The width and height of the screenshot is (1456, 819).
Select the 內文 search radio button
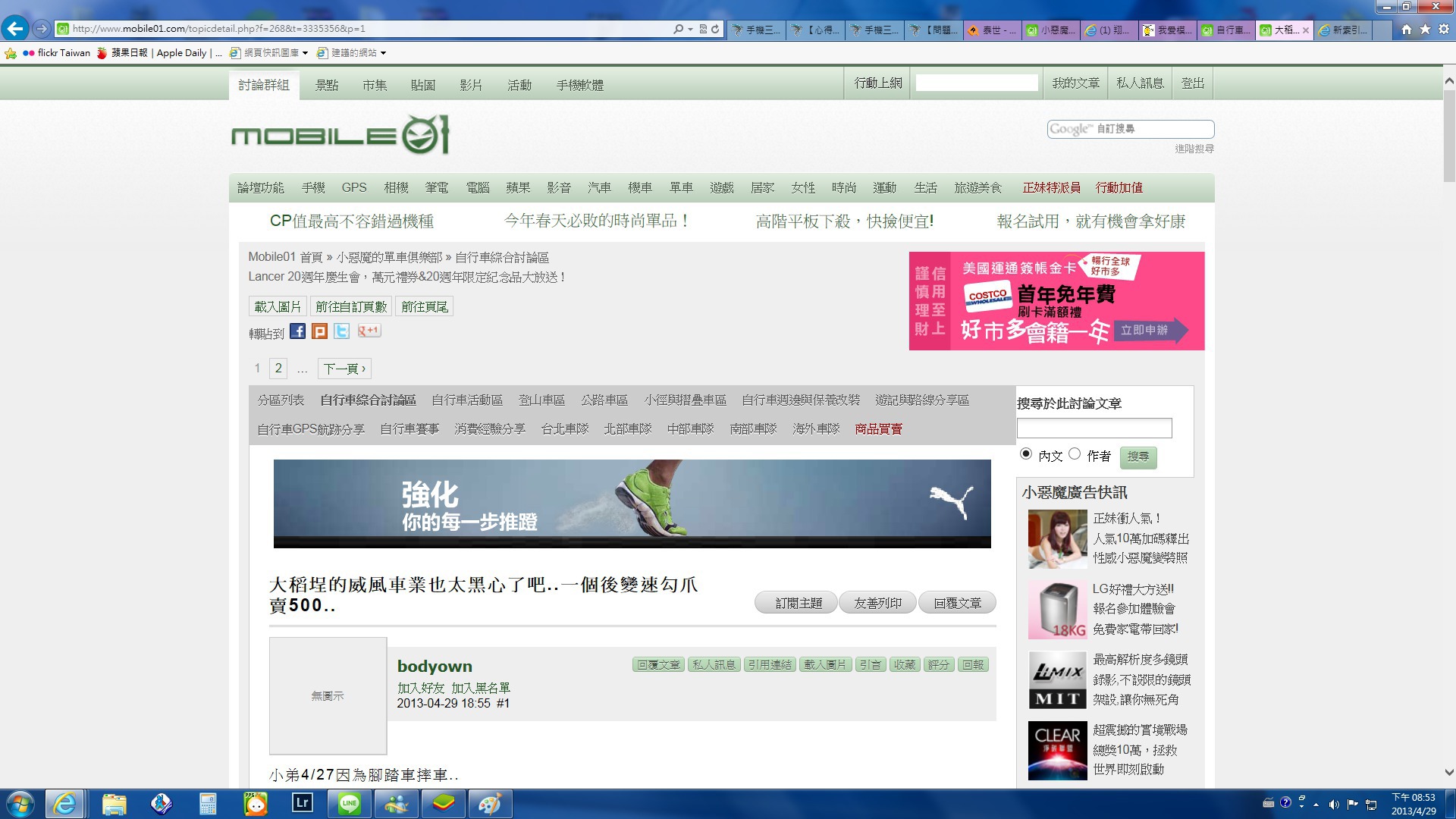point(1026,453)
